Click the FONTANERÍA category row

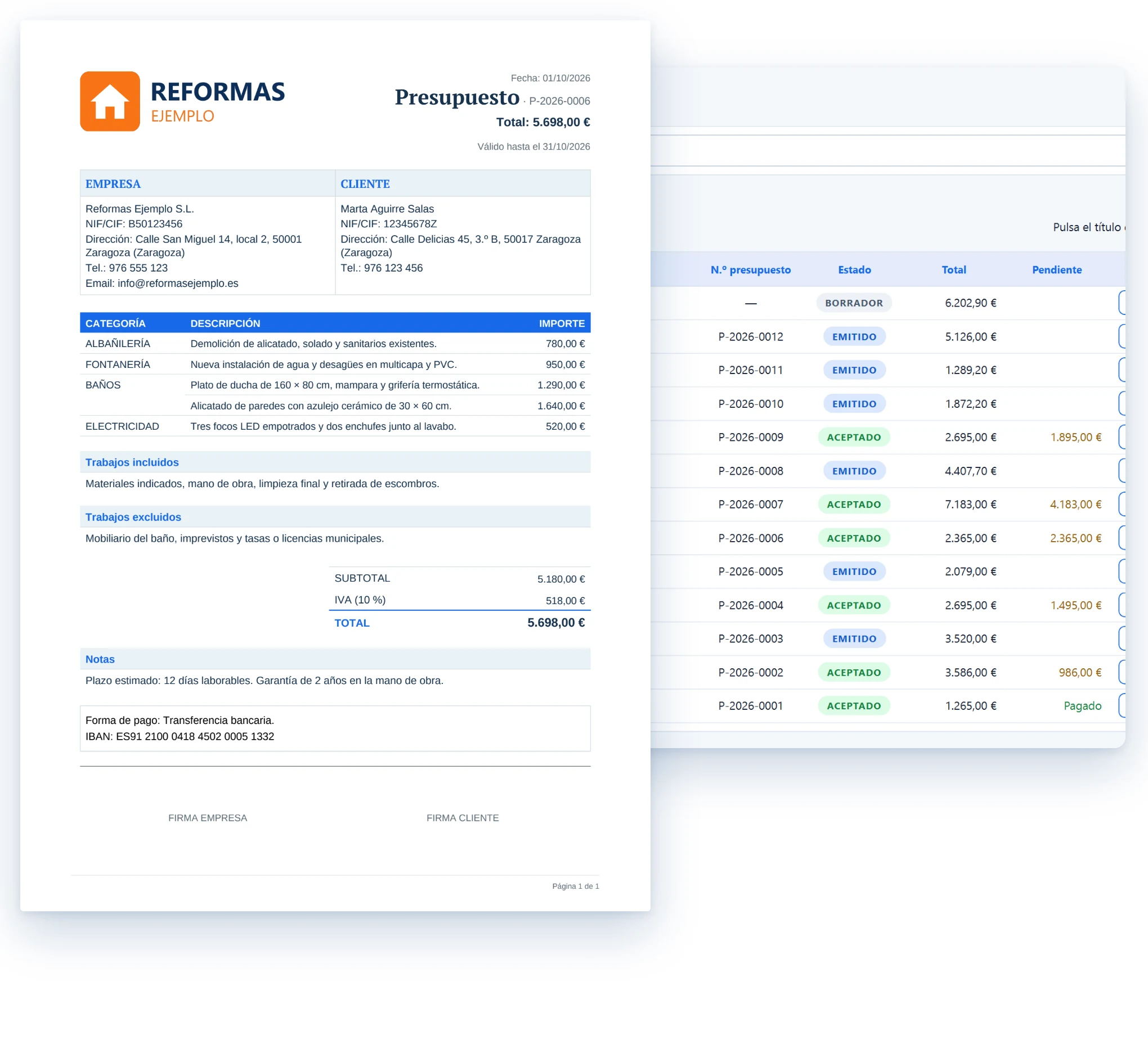click(335, 364)
